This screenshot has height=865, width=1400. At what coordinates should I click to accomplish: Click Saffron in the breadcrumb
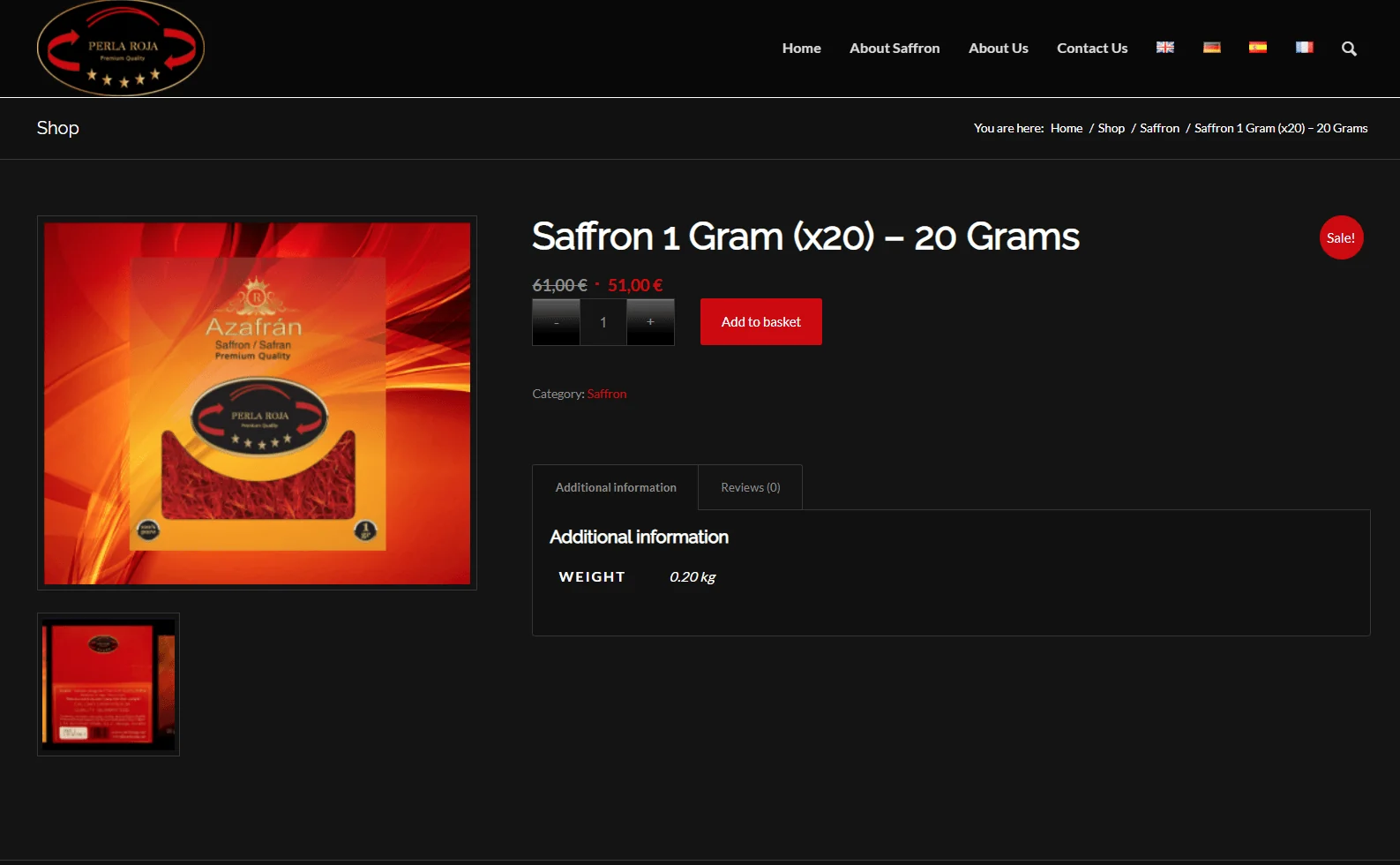point(1159,128)
